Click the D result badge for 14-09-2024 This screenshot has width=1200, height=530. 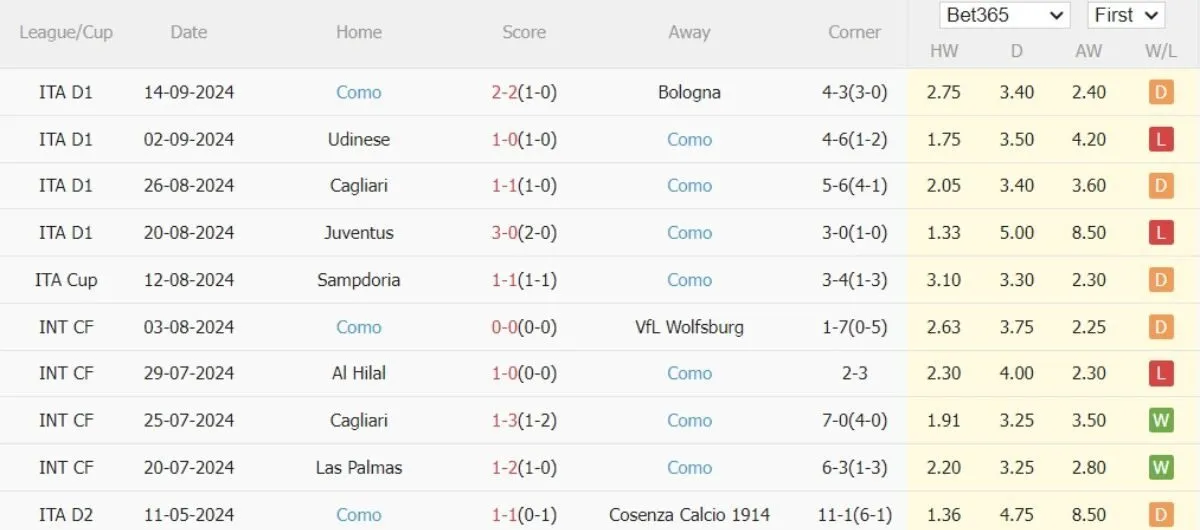pyautogui.click(x=1160, y=93)
